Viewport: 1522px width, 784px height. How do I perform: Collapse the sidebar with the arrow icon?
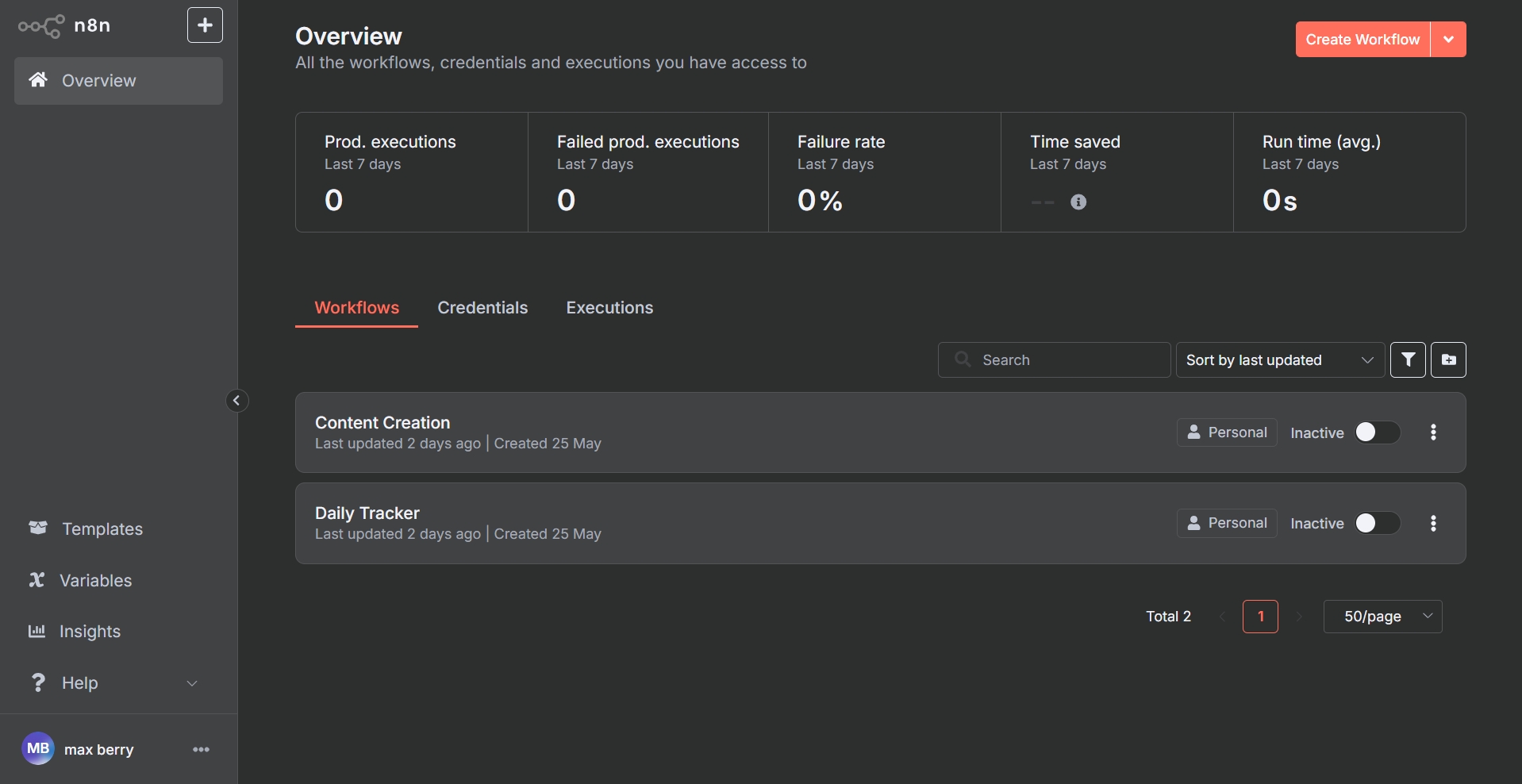point(236,401)
